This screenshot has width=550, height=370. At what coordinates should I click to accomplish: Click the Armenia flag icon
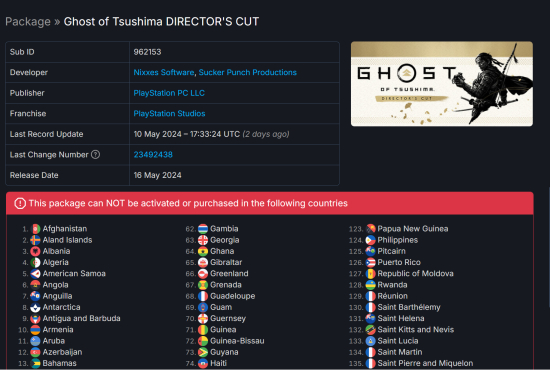35,330
